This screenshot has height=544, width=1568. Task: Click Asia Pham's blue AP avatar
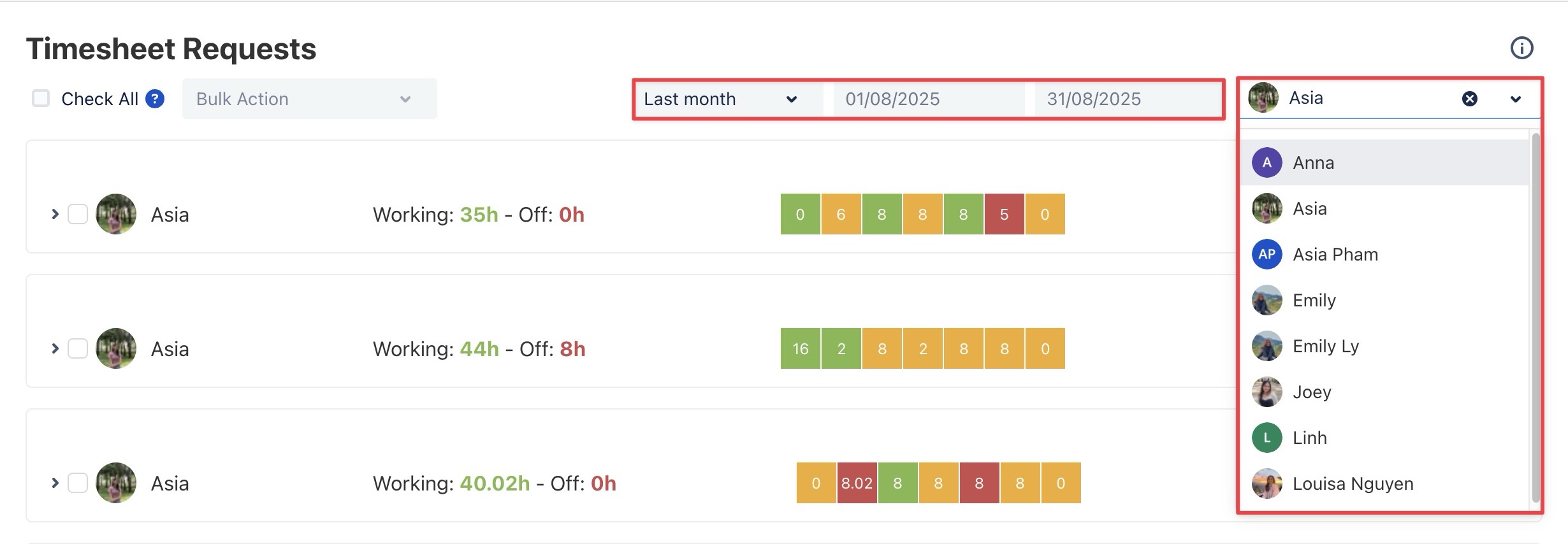click(1267, 254)
